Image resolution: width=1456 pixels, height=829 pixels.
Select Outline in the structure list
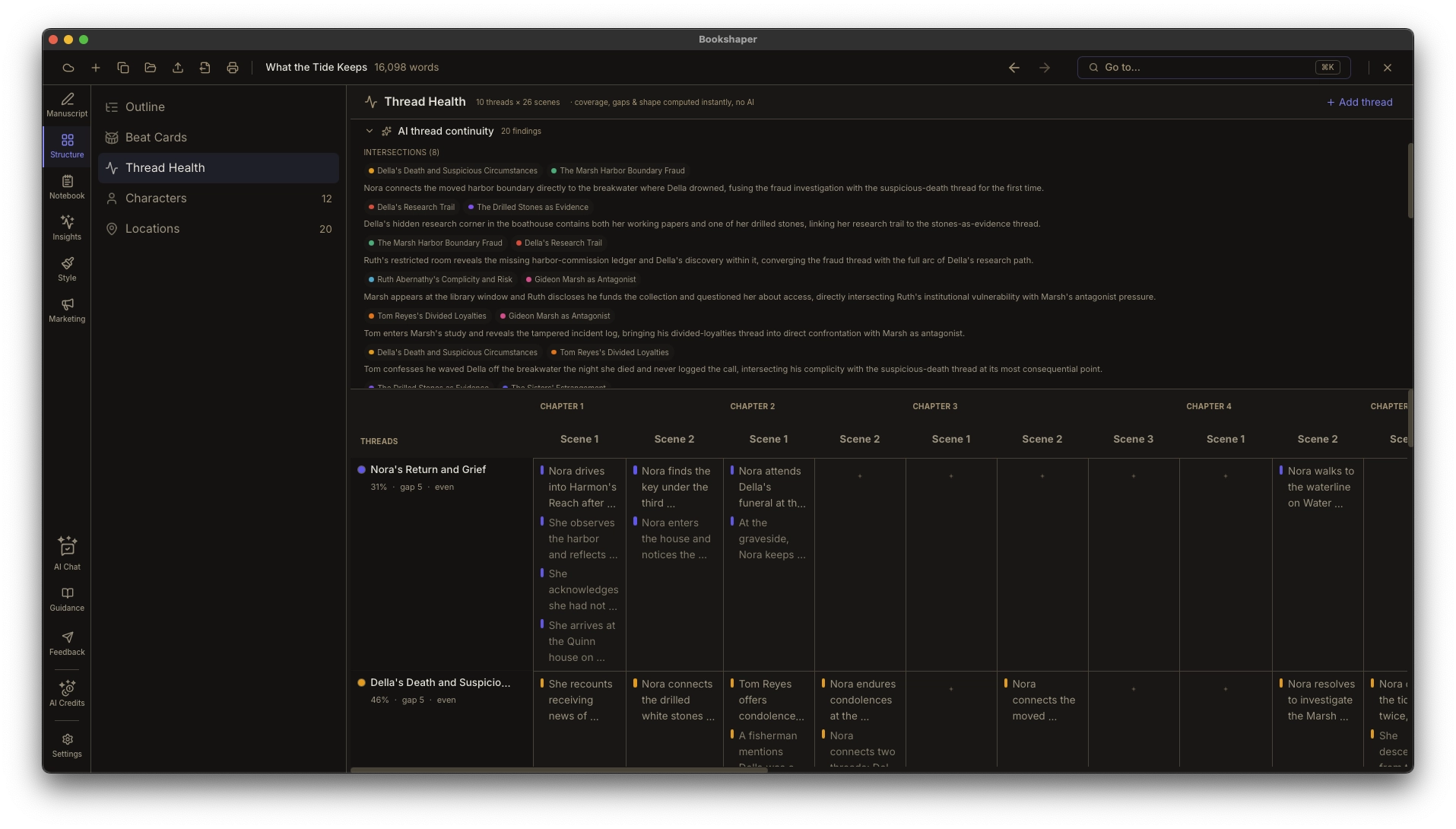click(x=218, y=107)
